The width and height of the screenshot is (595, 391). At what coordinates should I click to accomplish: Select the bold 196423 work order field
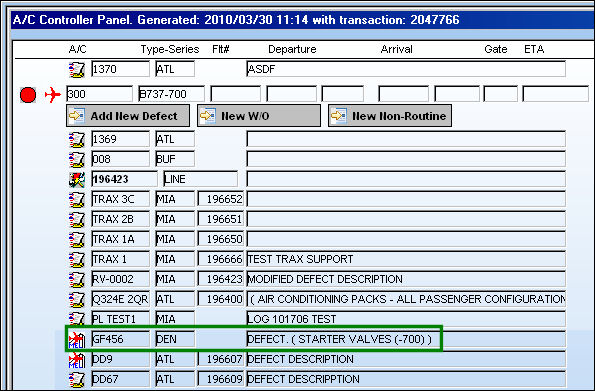[x=124, y=179]
